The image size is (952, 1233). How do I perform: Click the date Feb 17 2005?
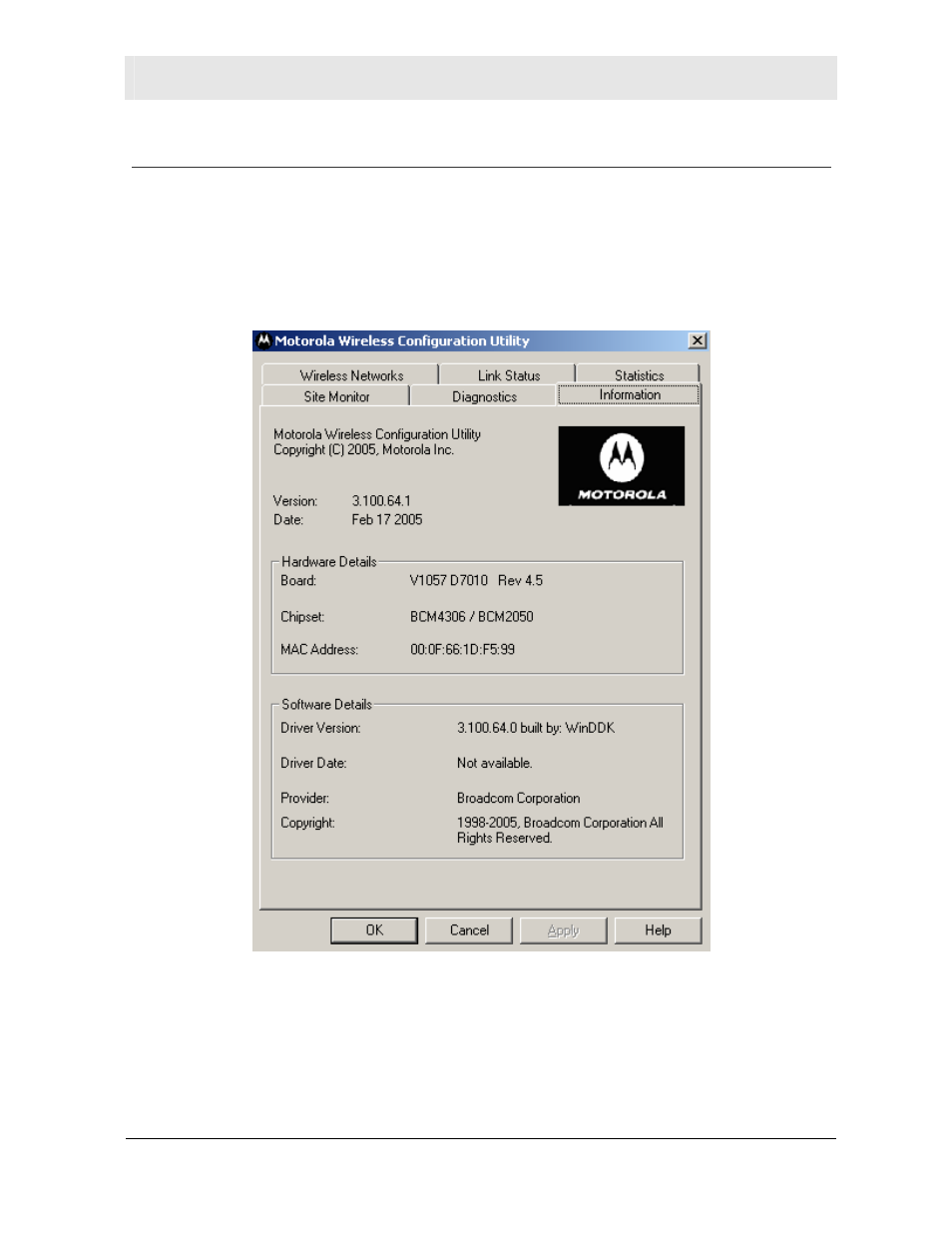point(387,519)
